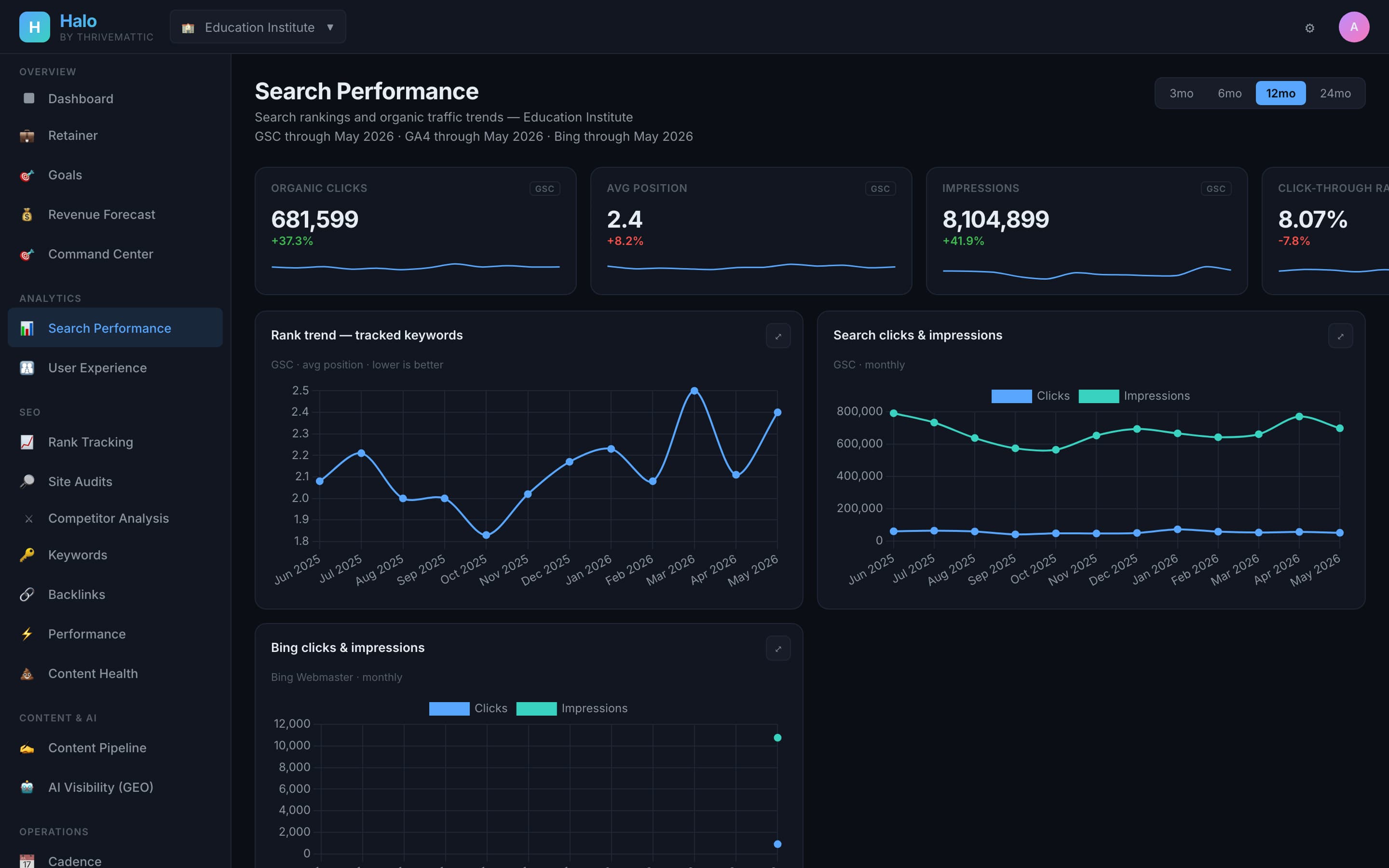Click the Revenue Forecast money bag icon

[x=27, y=215]
